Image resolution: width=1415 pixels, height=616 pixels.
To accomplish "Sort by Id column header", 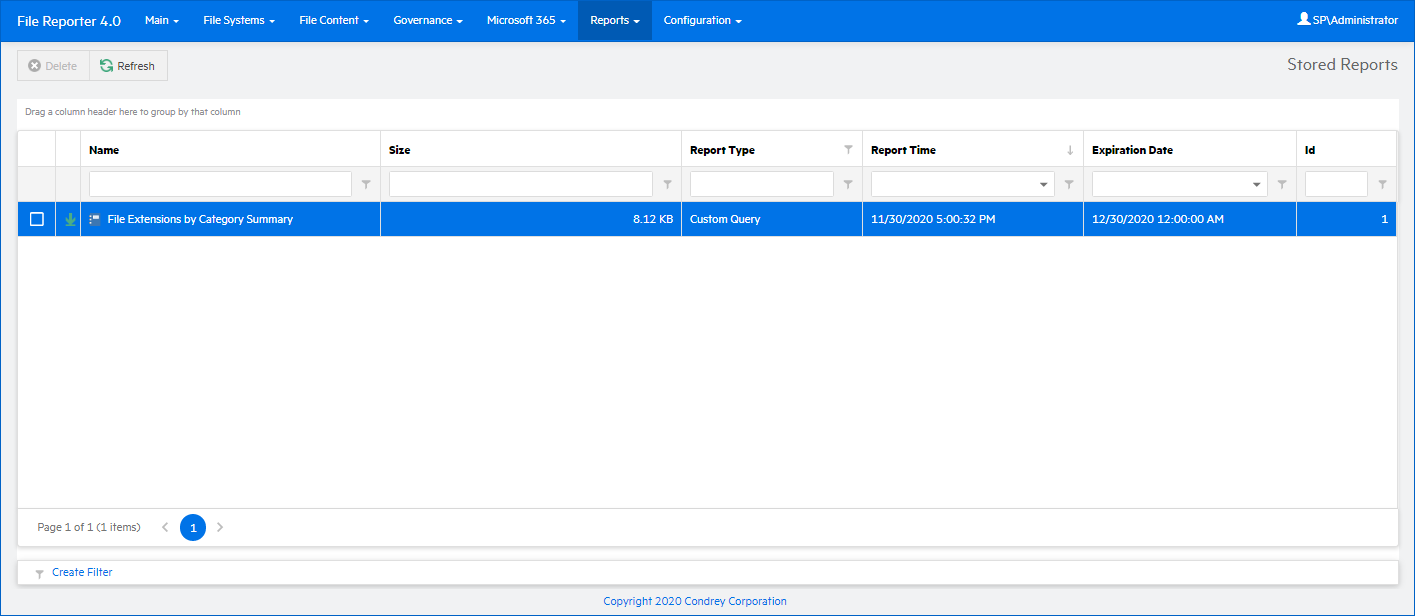I will pos(1346,150).
